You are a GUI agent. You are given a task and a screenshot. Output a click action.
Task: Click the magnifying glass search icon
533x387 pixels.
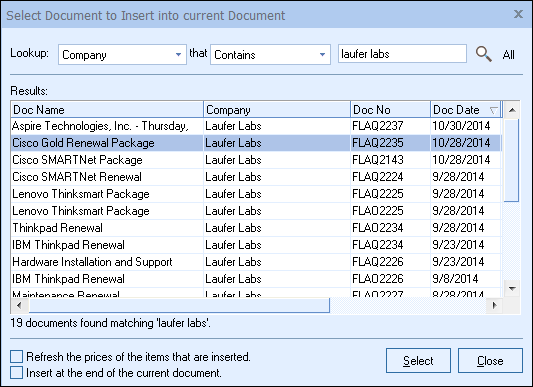[x=484, y=54]
